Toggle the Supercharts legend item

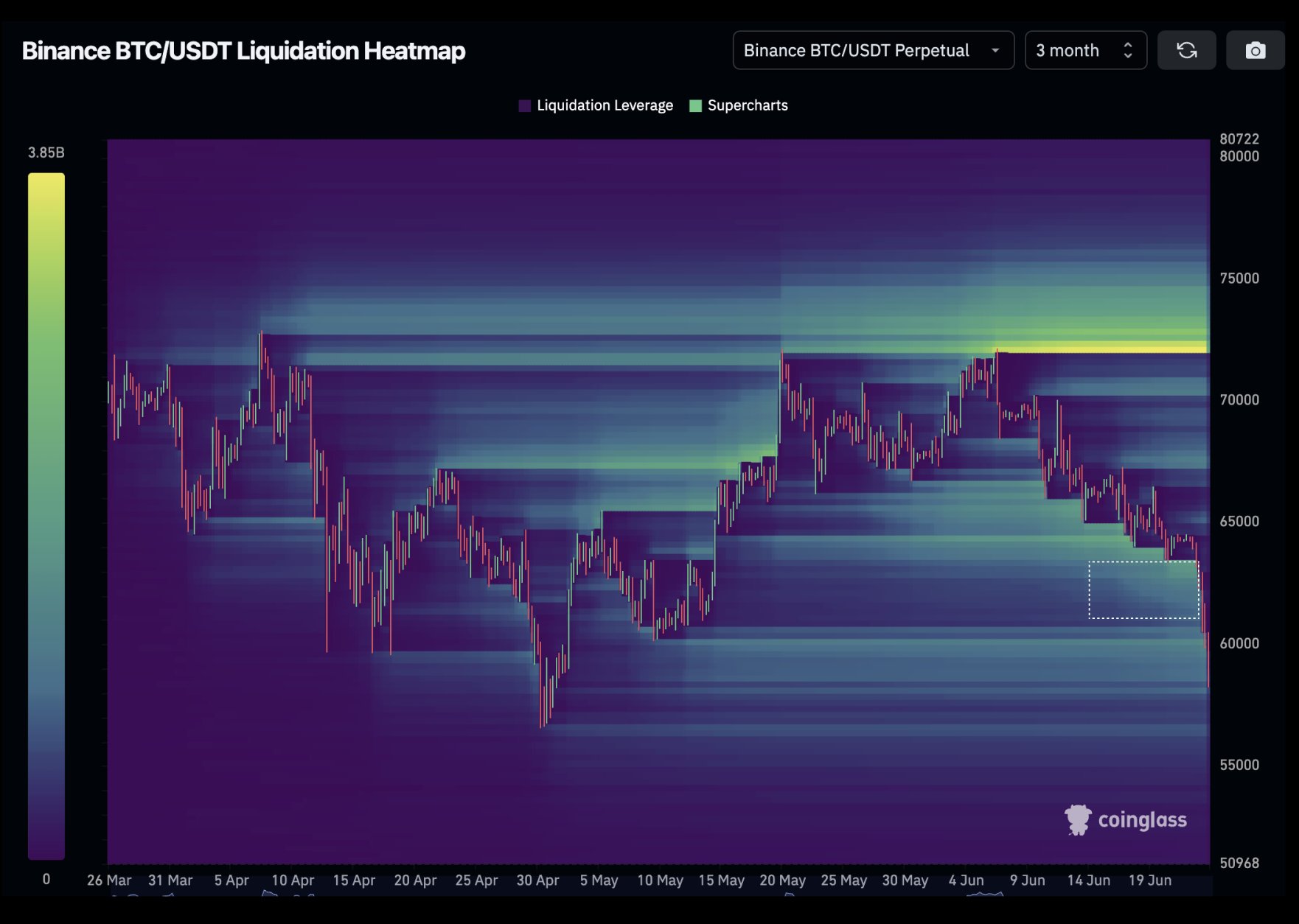click(x=738, y=105)
